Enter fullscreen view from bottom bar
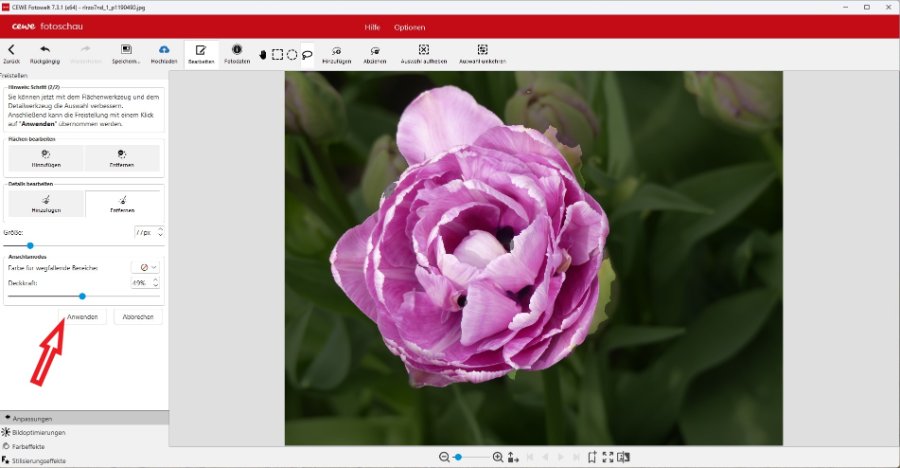This screenshot has width=900, height=468. tap(607, 457)
